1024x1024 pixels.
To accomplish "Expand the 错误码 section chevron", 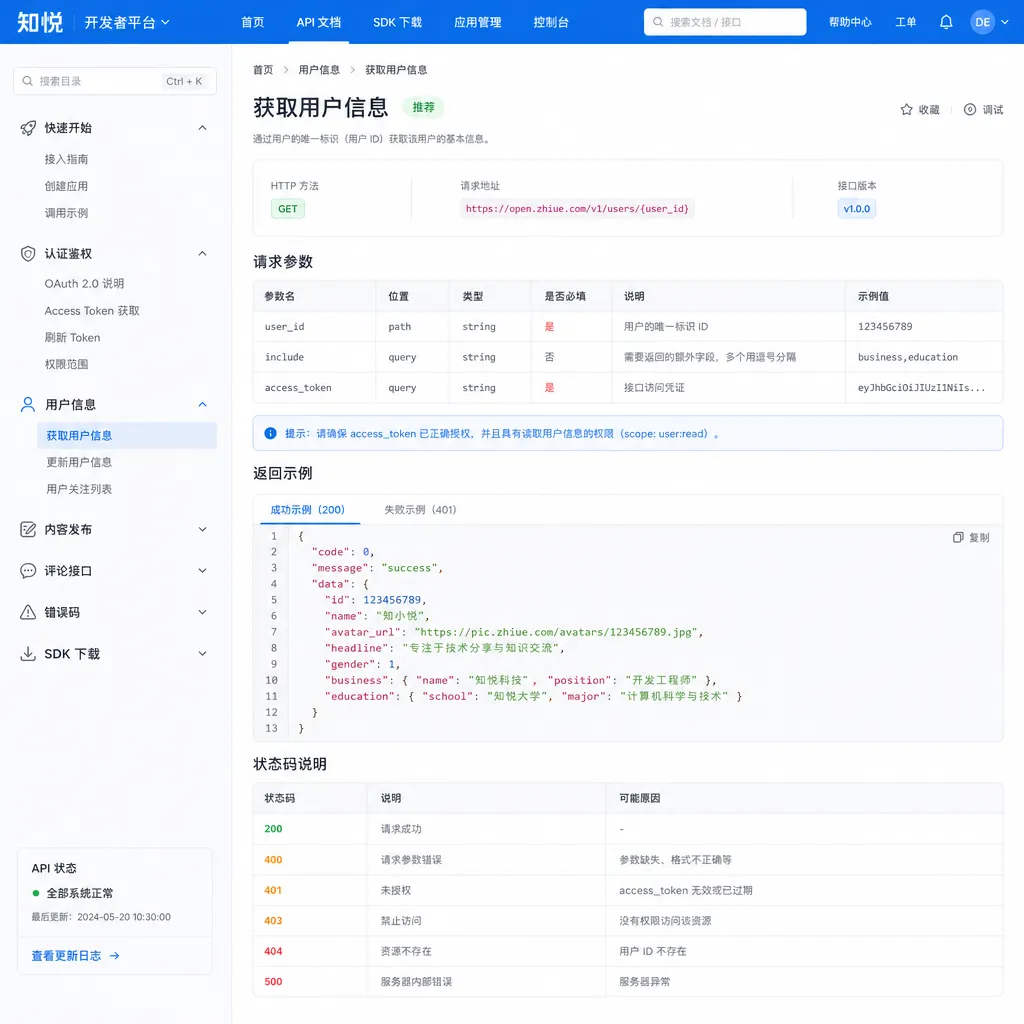I will point(202,613).
